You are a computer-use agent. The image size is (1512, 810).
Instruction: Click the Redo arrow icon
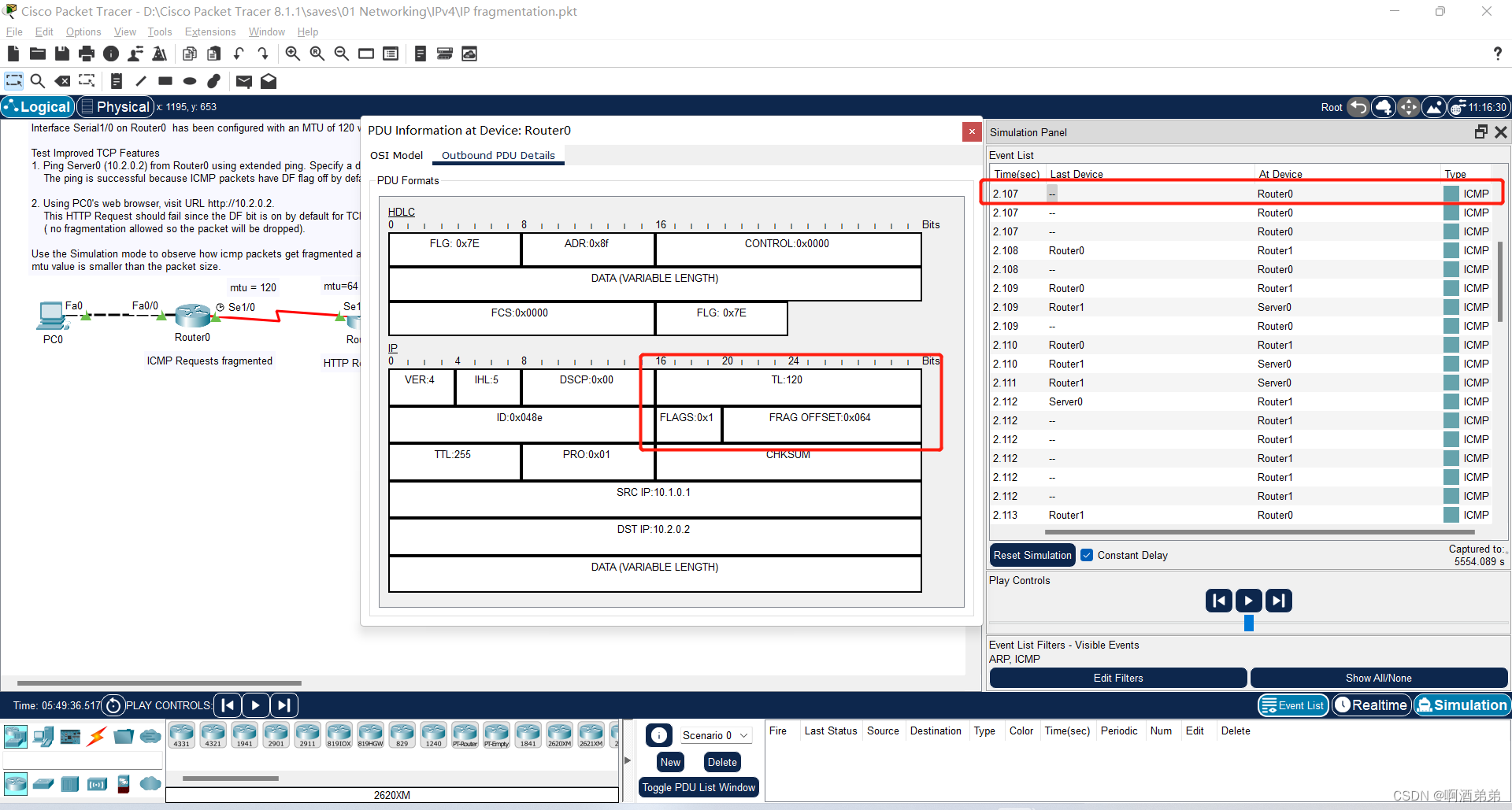(x=263, y=54)
